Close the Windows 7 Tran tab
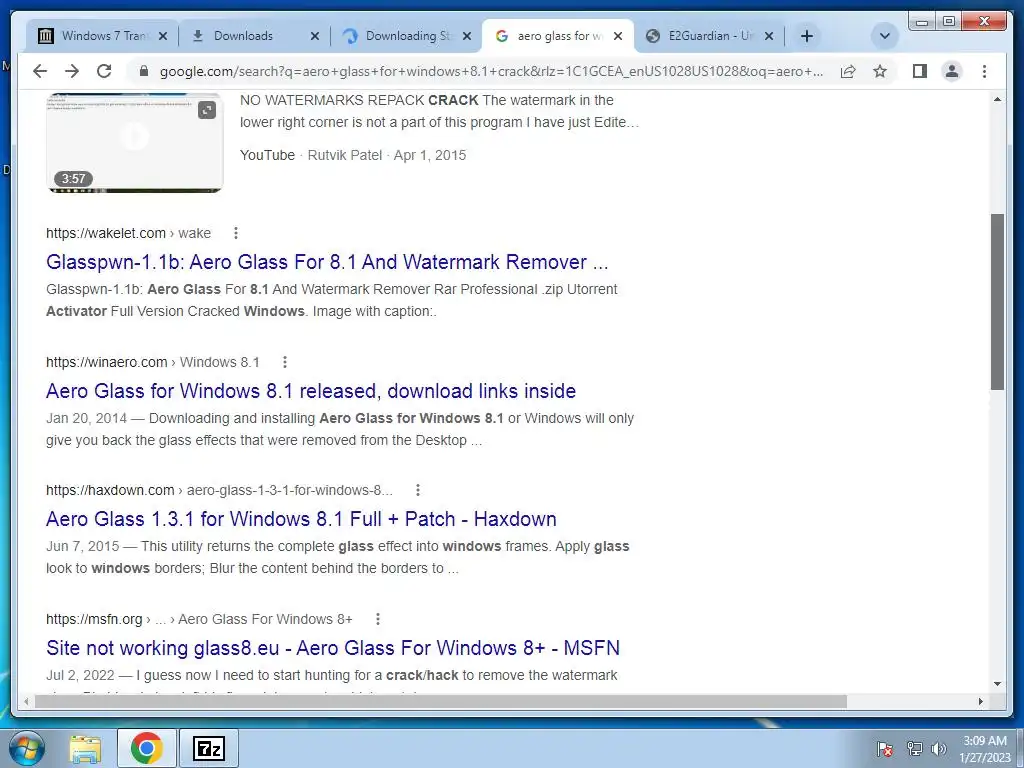 [163, 36]
